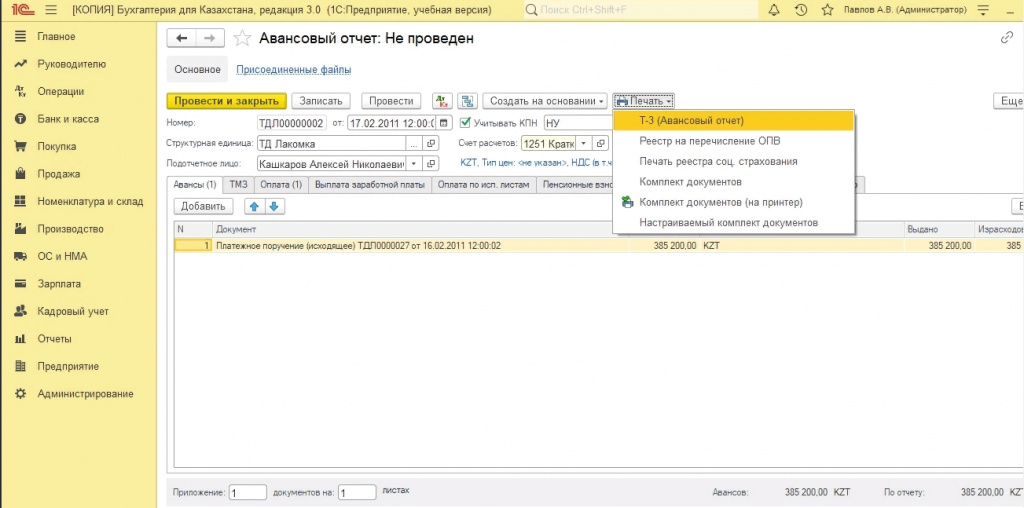Show Дт/Кт postings icon in toolbar
Image resolution: width=1024 pixels, height=508 pixels.
pos(442,101)
